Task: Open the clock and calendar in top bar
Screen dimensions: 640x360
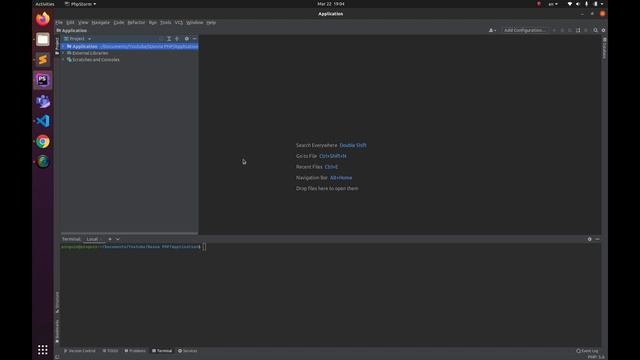Action: pyautogui.click(x=331, y=4)
